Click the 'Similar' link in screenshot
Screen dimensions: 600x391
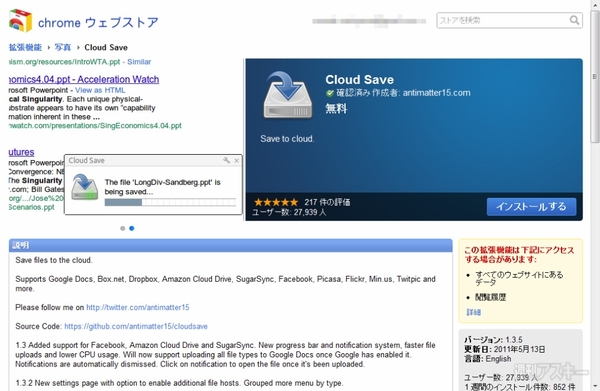pyautogui.click(x=139, y=62)
